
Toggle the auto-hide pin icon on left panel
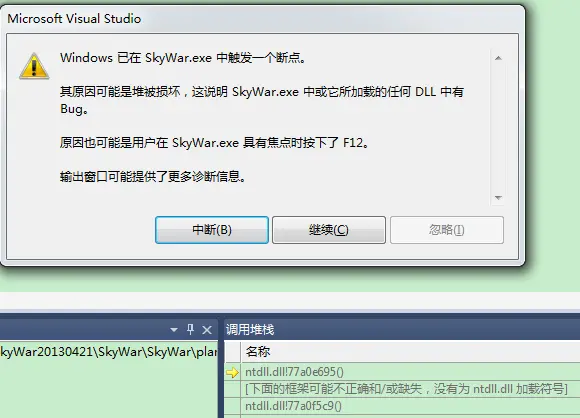click(x=190, y=329)
